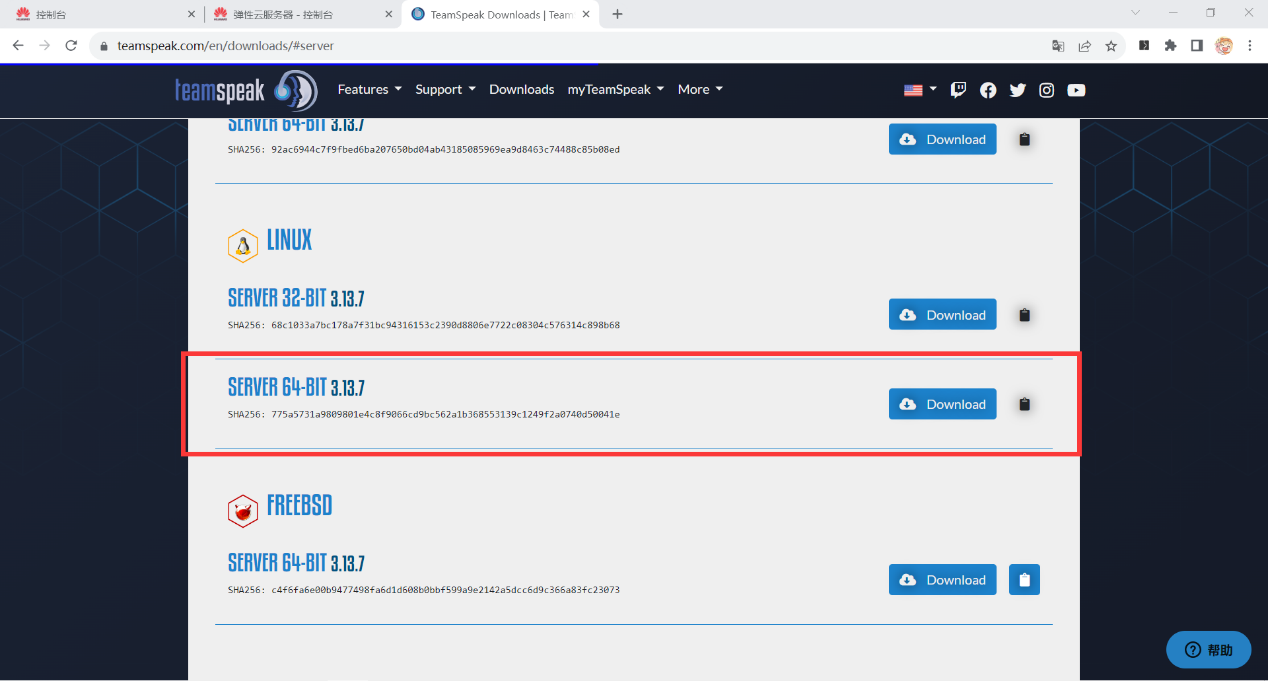1268x681 pixels.
Task: Expand the Support dropdown menu
Action: (x=446, y=90)
